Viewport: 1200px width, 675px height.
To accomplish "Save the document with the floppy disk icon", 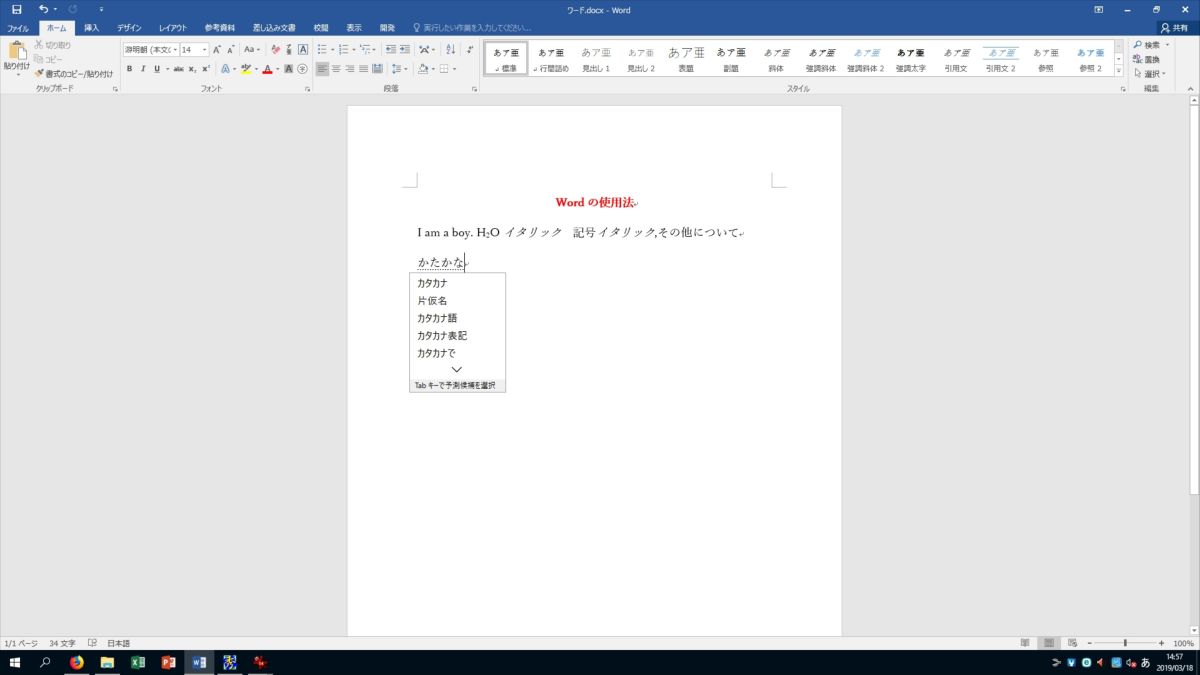I will 17,9.
